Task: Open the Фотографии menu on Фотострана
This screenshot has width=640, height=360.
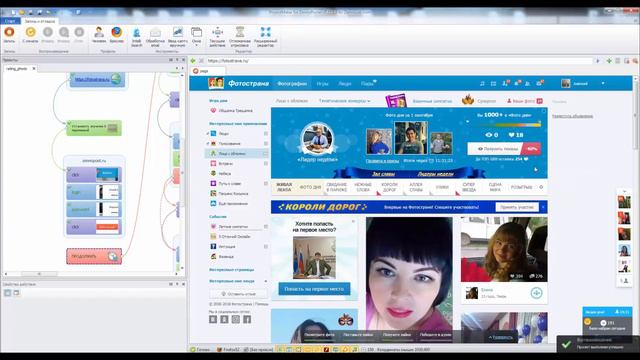Action: pyautogui.click(x=292, y=84)
